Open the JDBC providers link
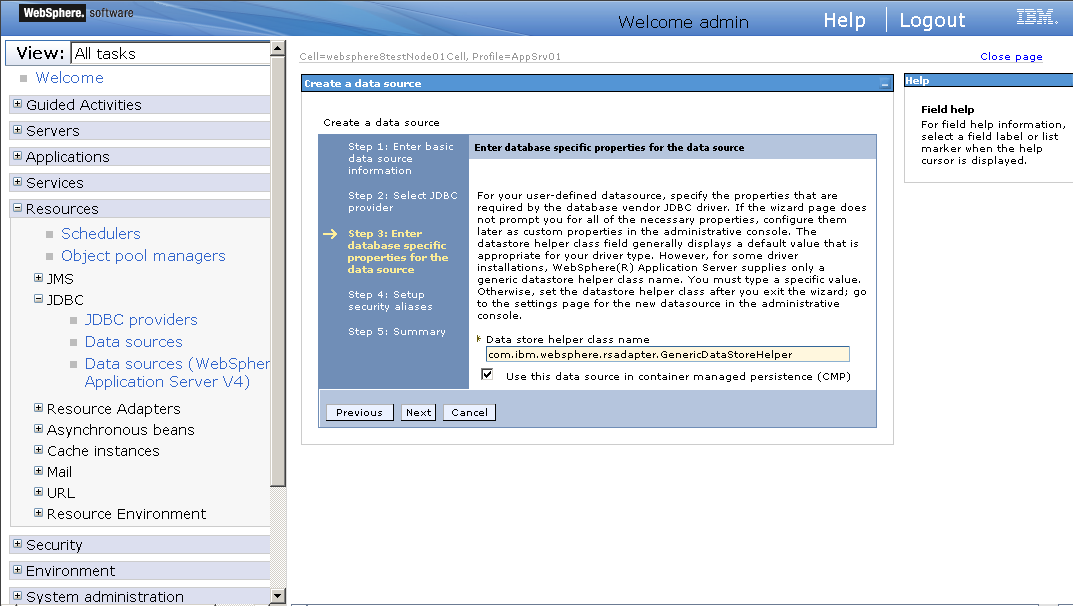The width and height of the screenshot is (1073, 606). click(140, 319)
